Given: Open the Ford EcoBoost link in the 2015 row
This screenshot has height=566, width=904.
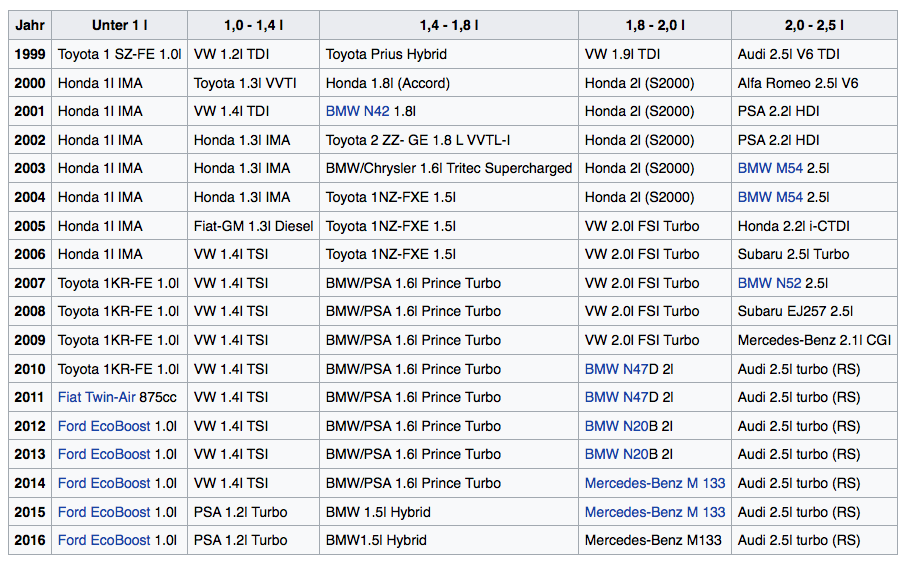Looking at the screenshot, I should point(104,512).
